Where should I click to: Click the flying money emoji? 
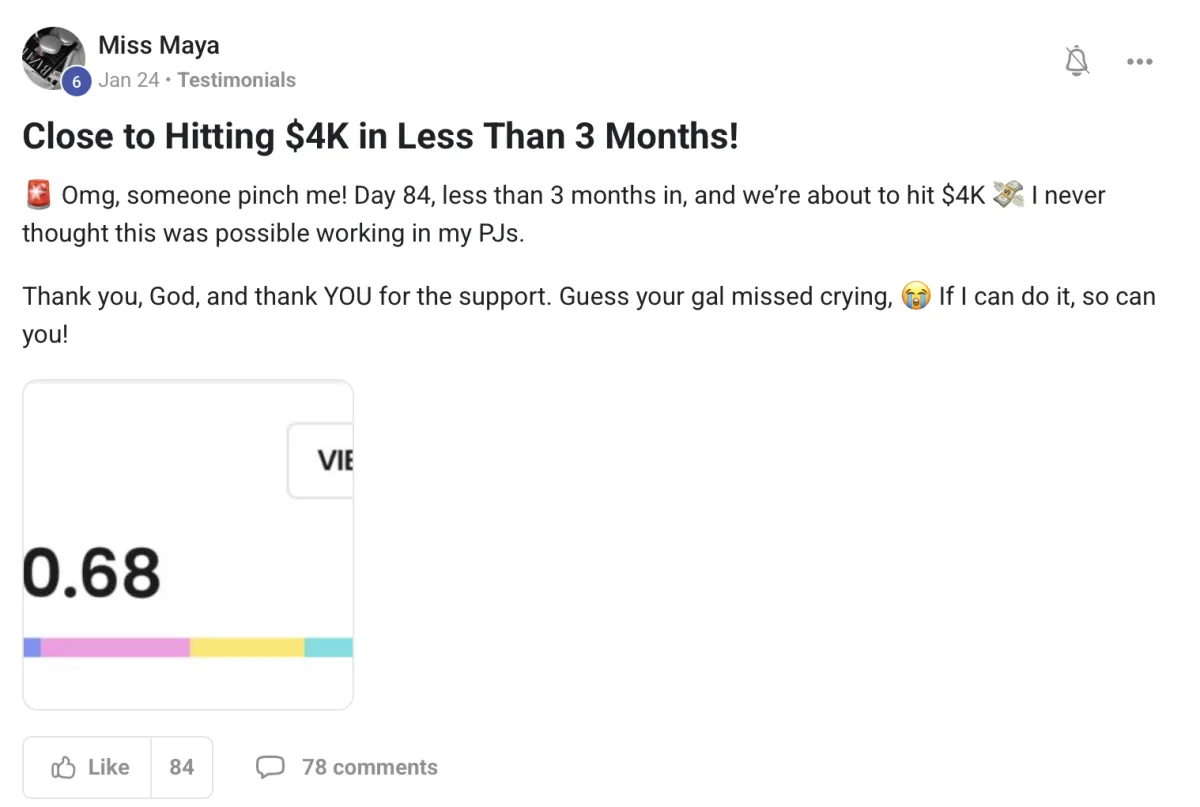click(1008, 195)
